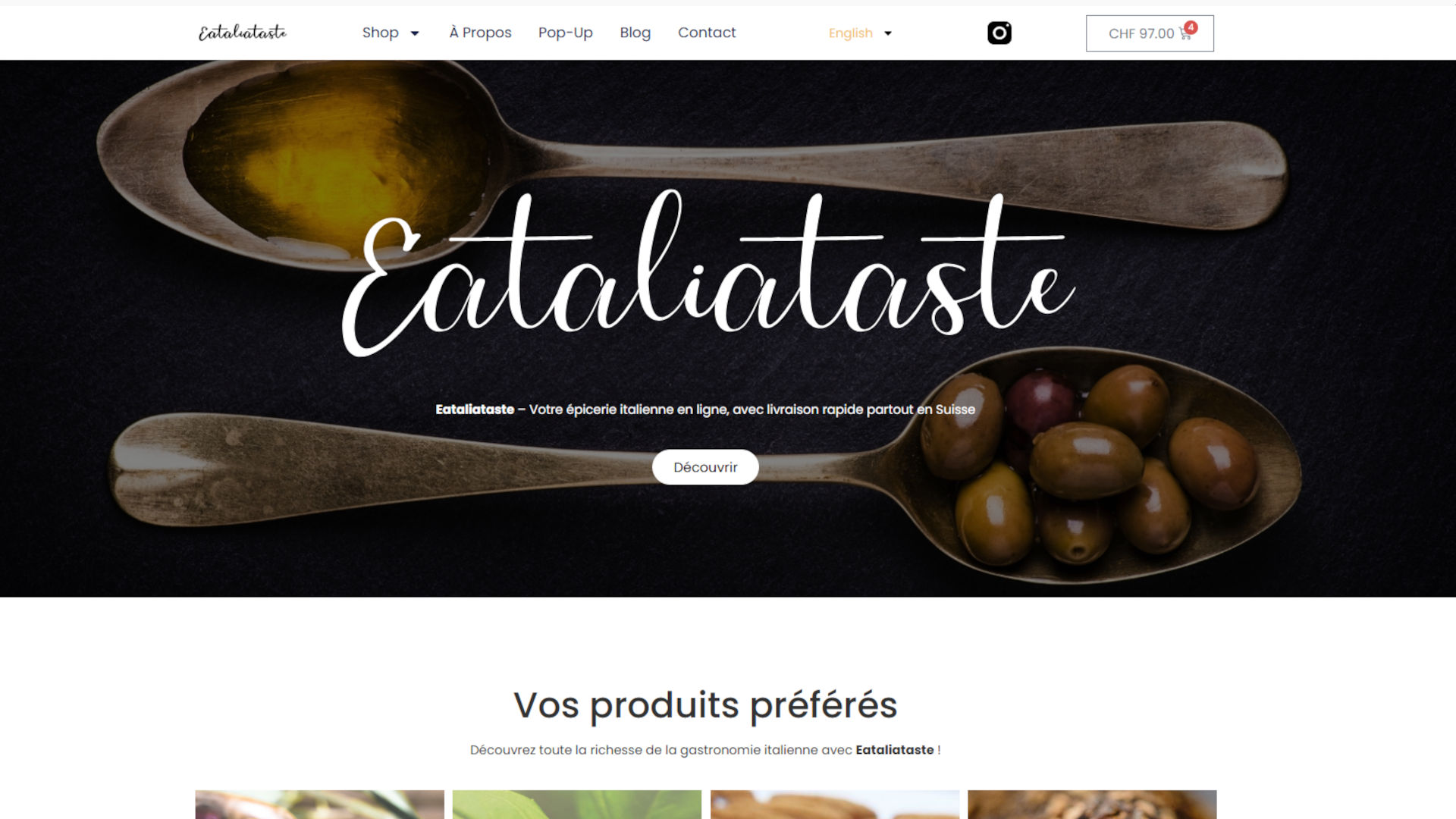Go to the À Propos page
Viewport: 1456px width, 819px height.
[x=480, y=33]
